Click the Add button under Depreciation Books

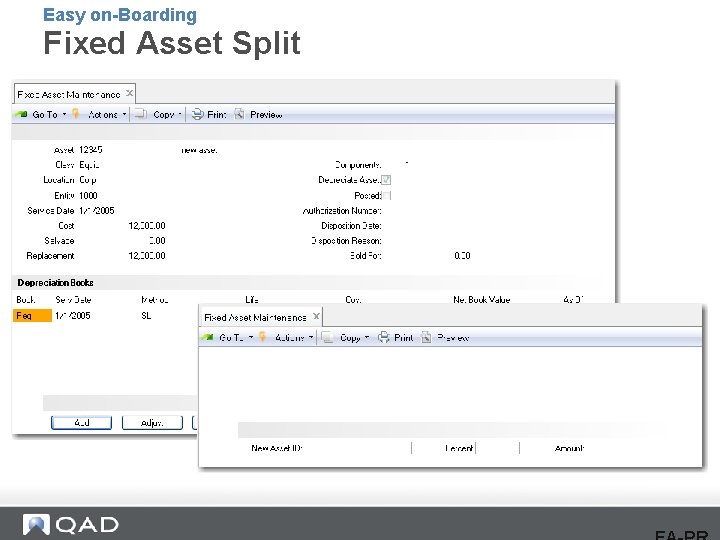81,423
